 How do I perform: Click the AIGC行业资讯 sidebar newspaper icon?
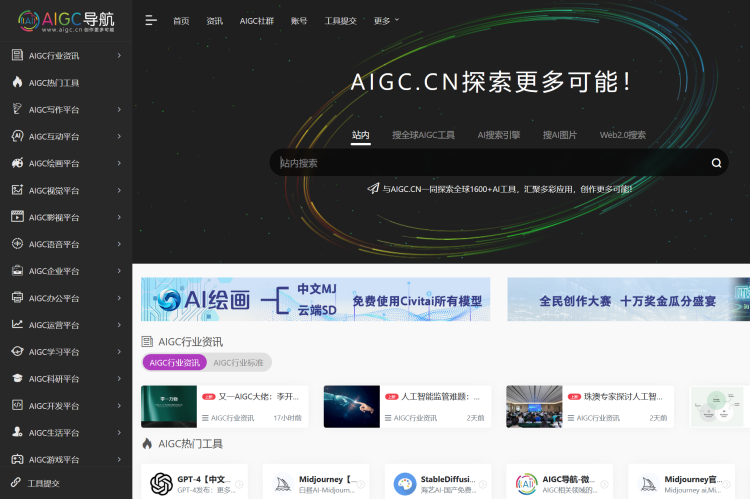point(17,55)
